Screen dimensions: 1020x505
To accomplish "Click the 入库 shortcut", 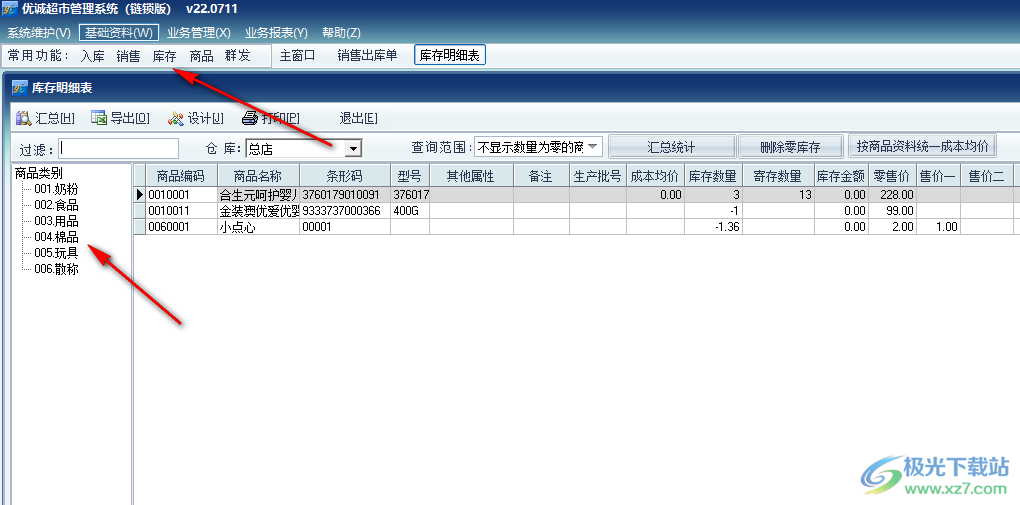I will point(92,56).
